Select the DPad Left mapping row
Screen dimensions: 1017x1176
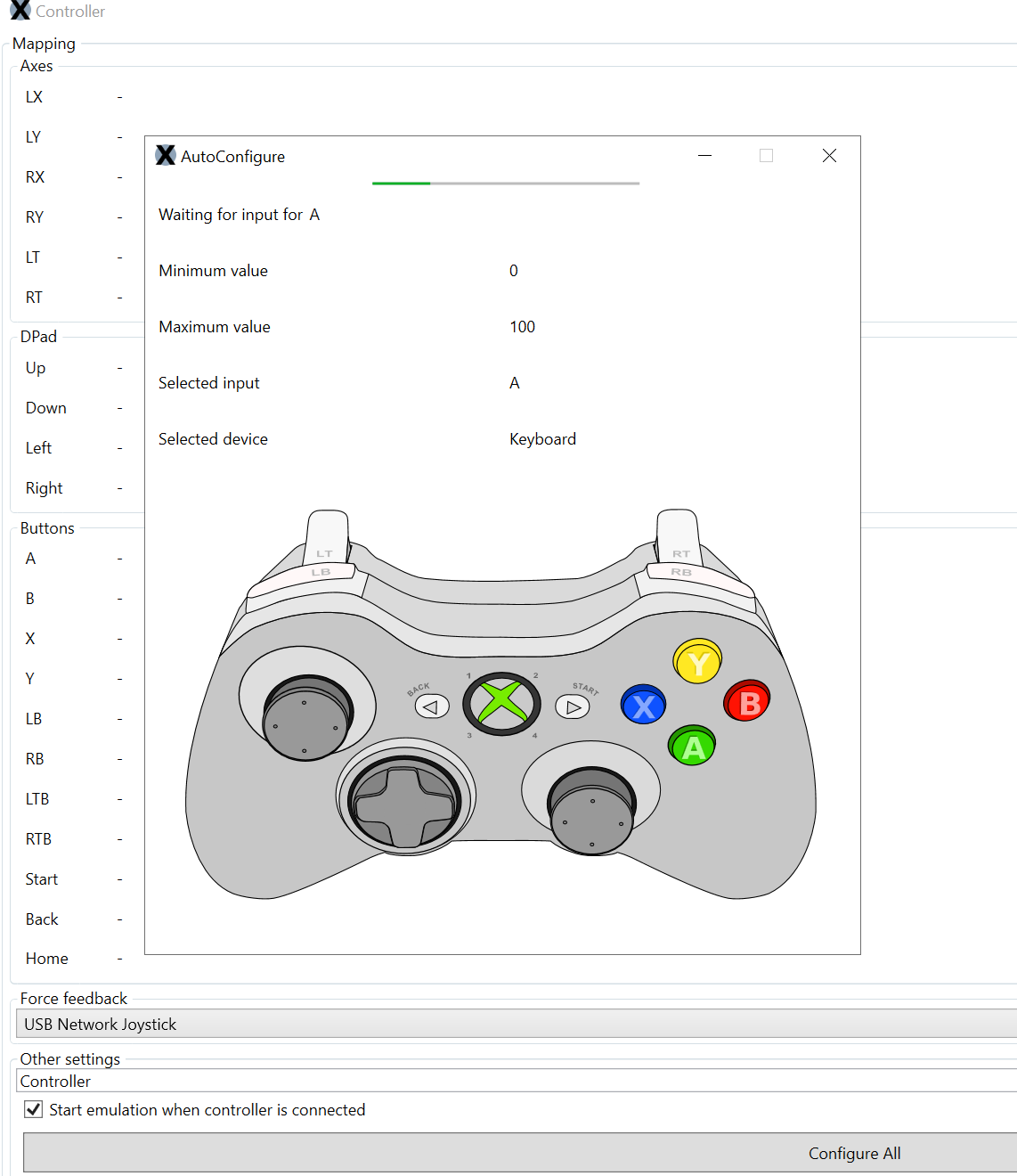[76, 447]
